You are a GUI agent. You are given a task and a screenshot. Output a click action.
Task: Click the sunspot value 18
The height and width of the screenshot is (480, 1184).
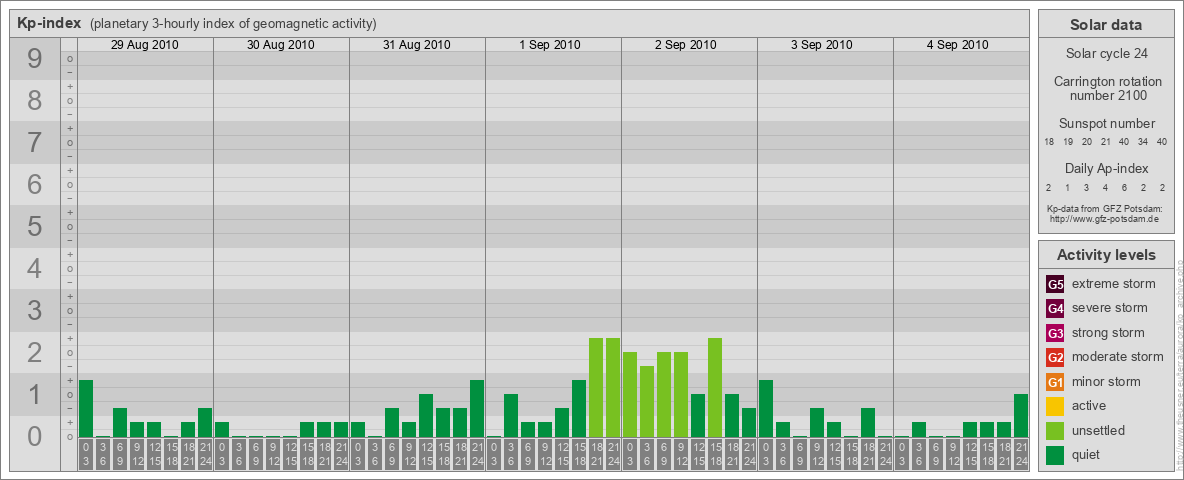1049,142
